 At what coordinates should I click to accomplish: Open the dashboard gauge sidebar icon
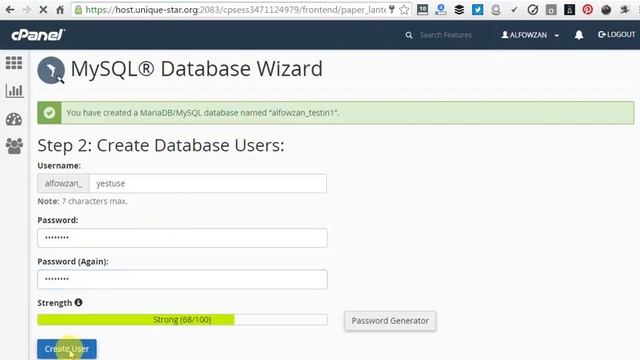click(14, 119)
